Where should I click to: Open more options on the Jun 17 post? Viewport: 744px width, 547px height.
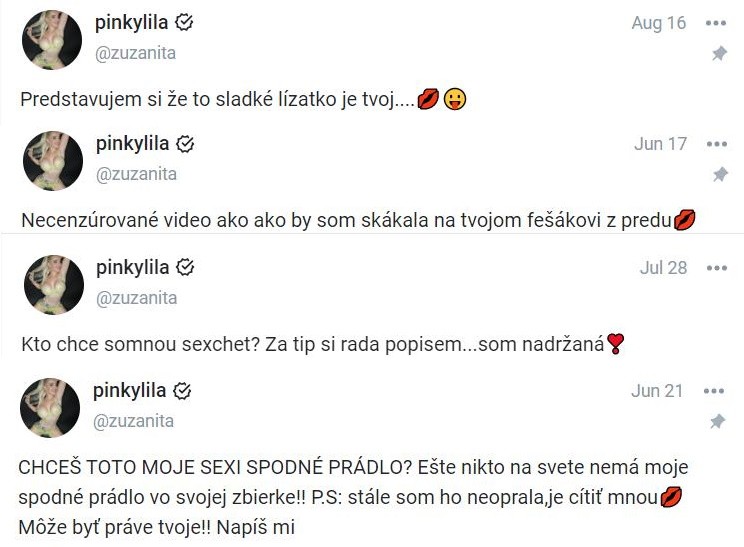coord(716,144)
